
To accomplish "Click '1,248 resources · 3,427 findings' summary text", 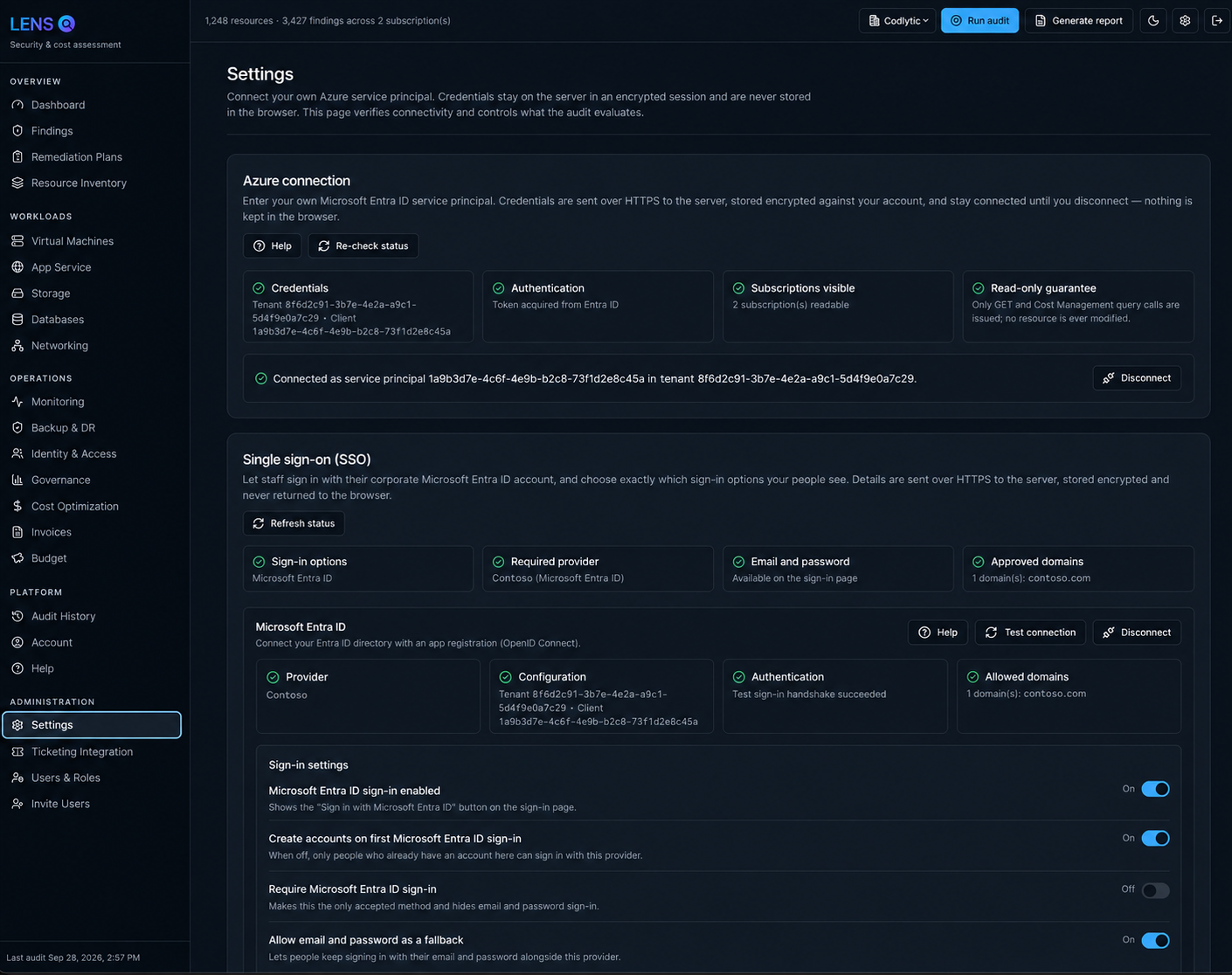I will pyautogui.click(x=328, y=21).
